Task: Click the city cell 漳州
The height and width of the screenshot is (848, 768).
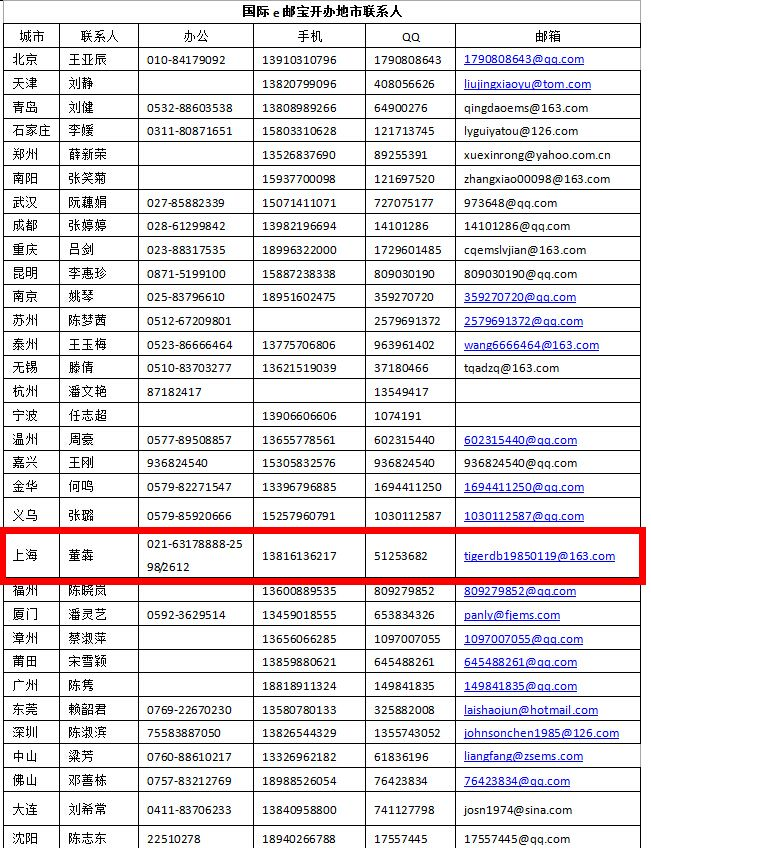Action: click(x=25, y=638)
